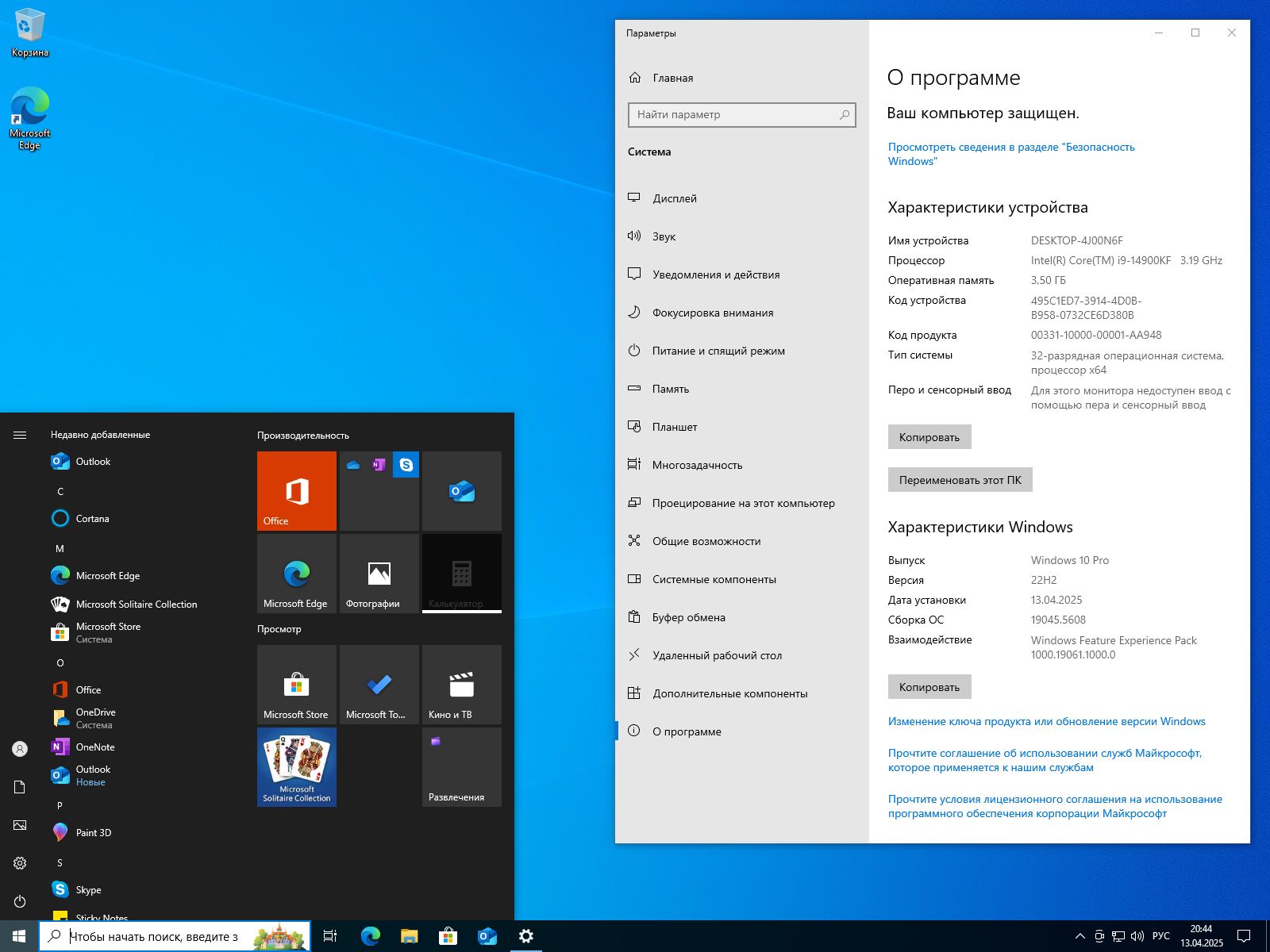This screenshot has width=1270, height=952.
Task: Open Task View on taskbar
Action: pyautogui.click(x=330, y=936)
